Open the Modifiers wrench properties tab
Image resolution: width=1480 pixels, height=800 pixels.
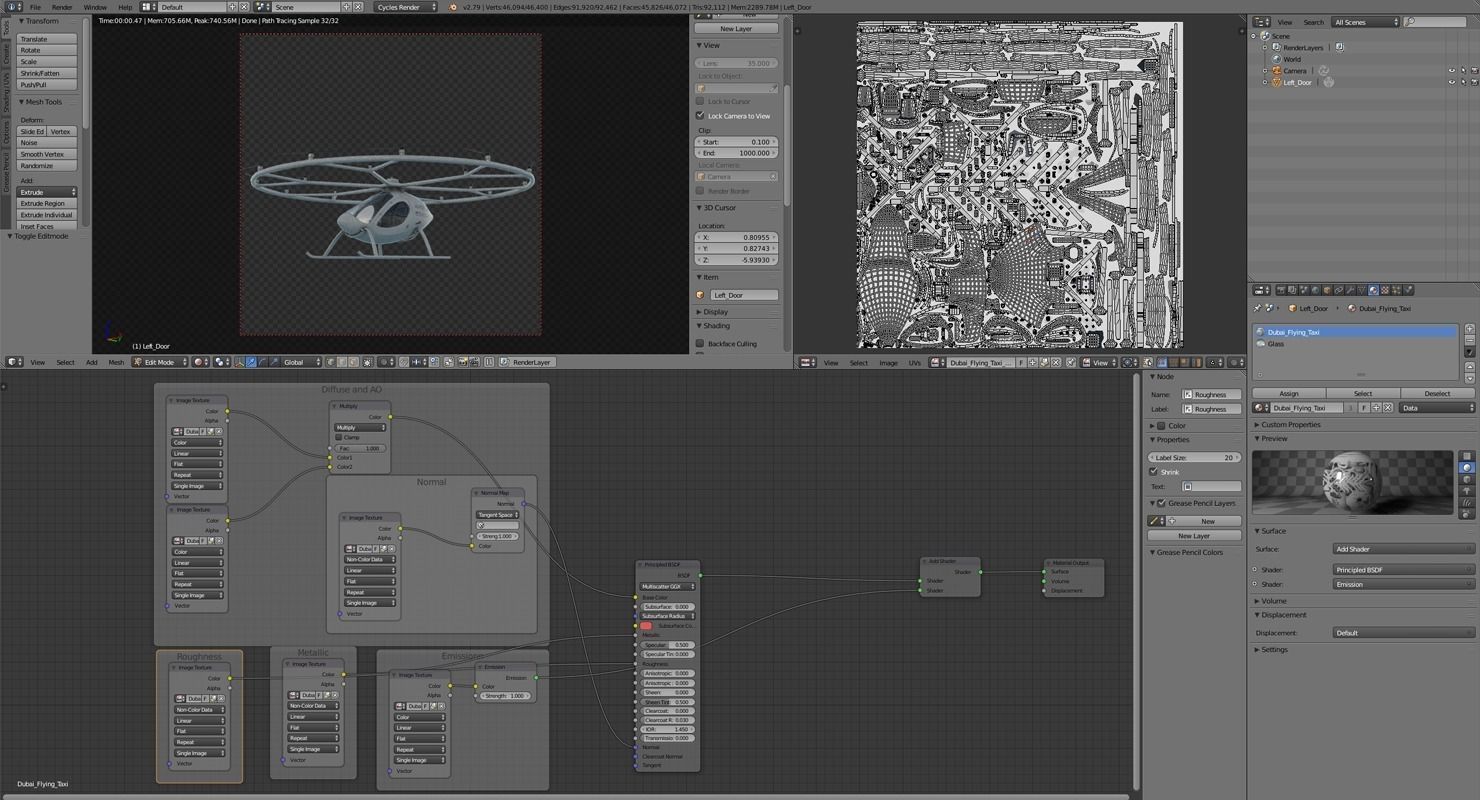click(1350, 290)
